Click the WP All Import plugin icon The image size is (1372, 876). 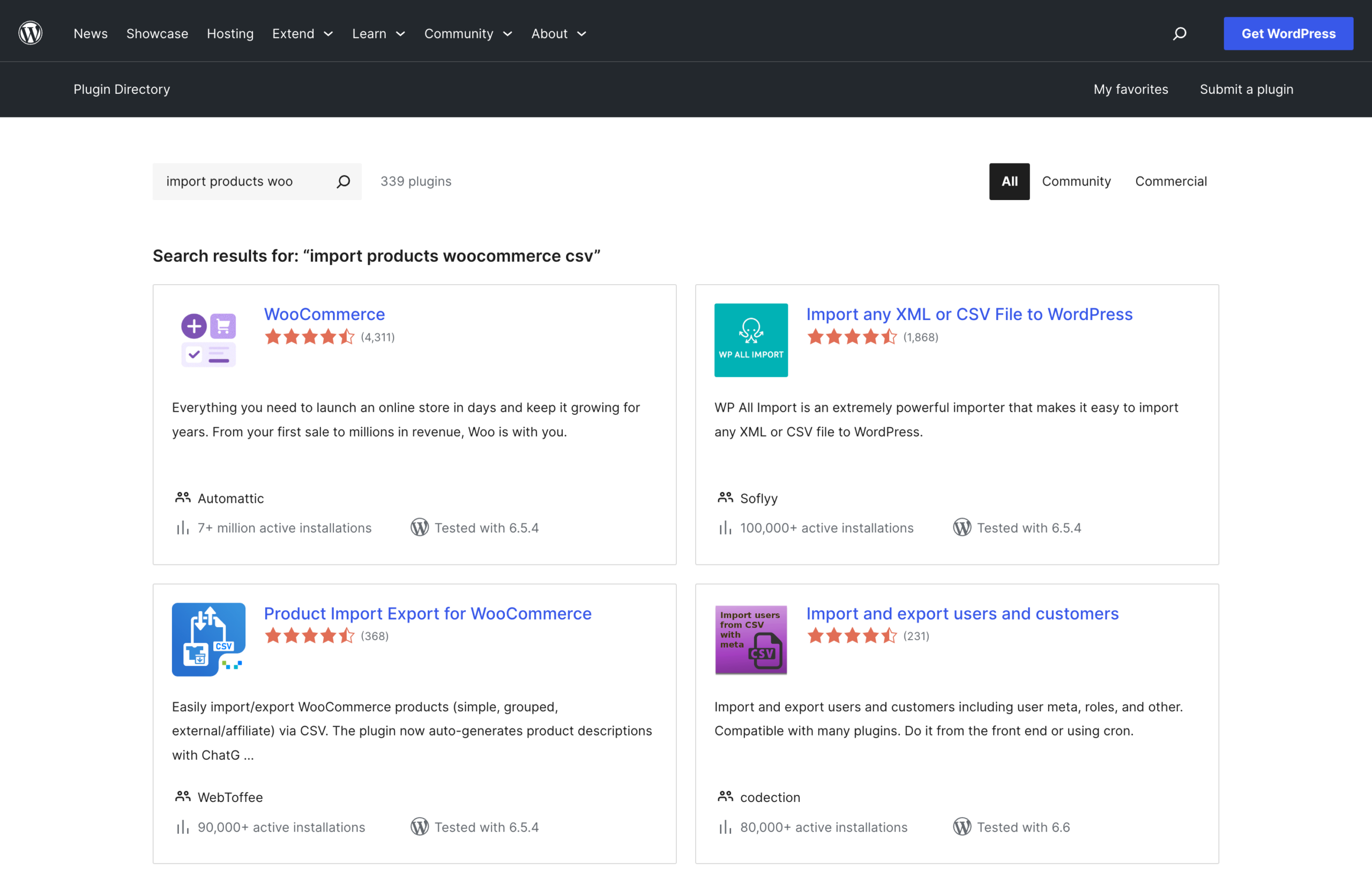pos(750,340)
